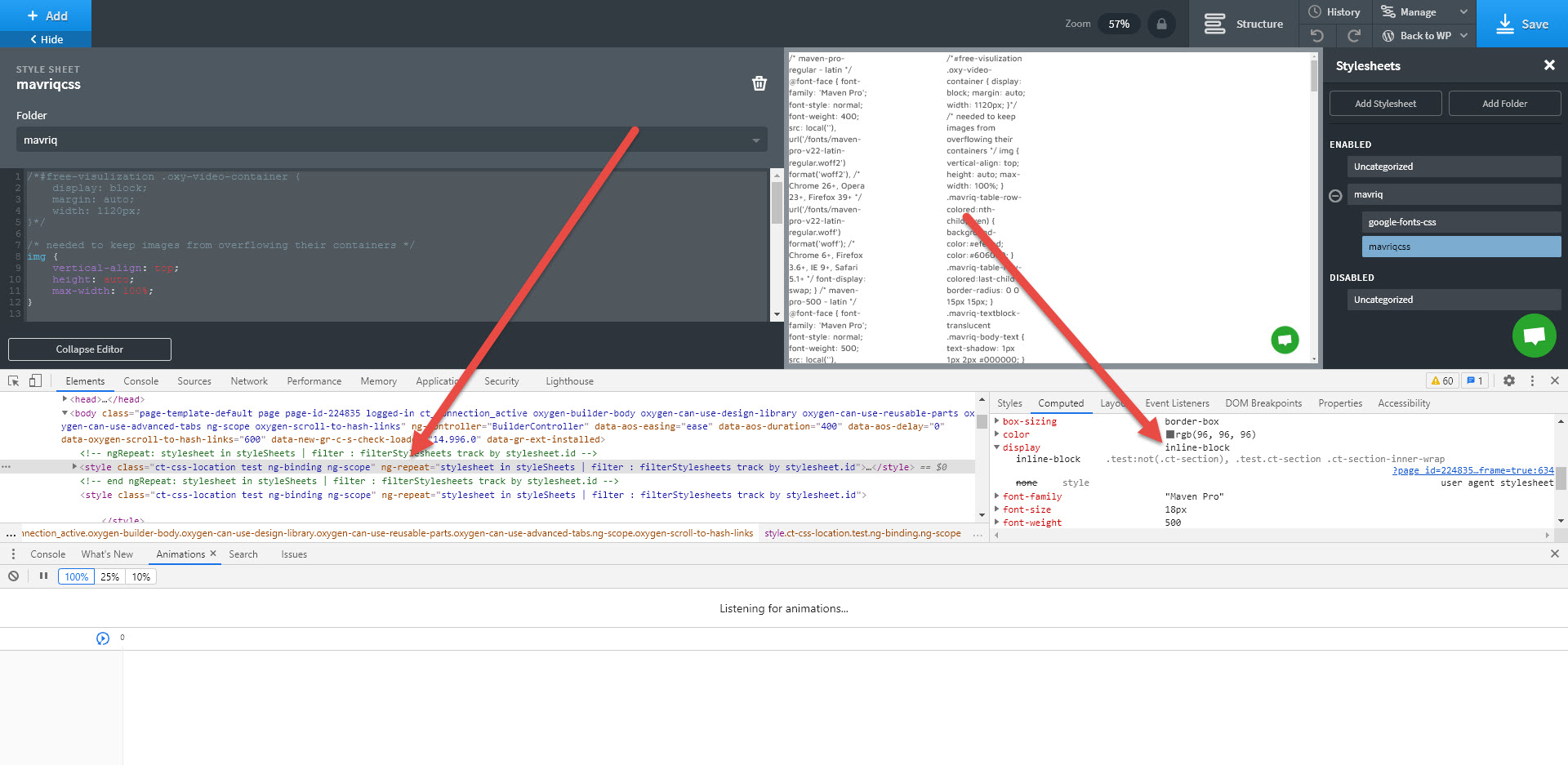Viewport: 1568px width, 765px height.
Task: Delete the mavriqcss stylesheet via trash icon
Action: 759,82
